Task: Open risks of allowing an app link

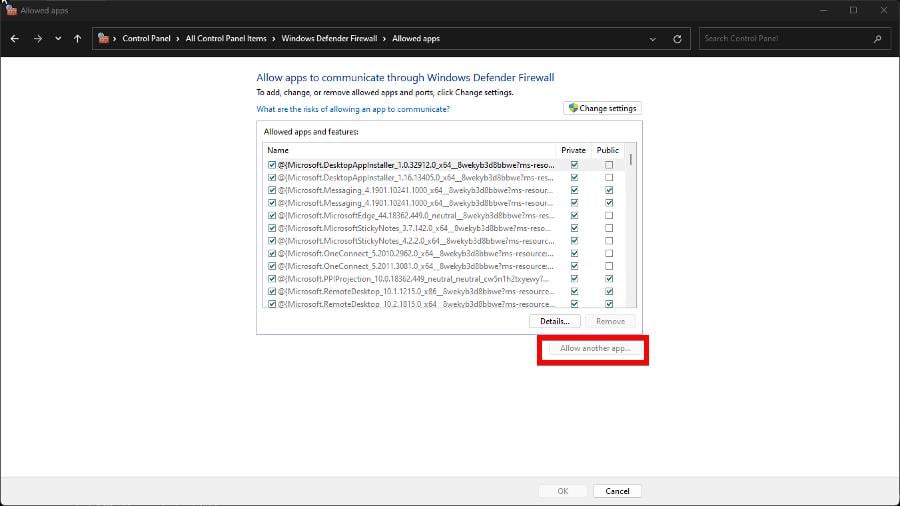Action: coord(353,109)
